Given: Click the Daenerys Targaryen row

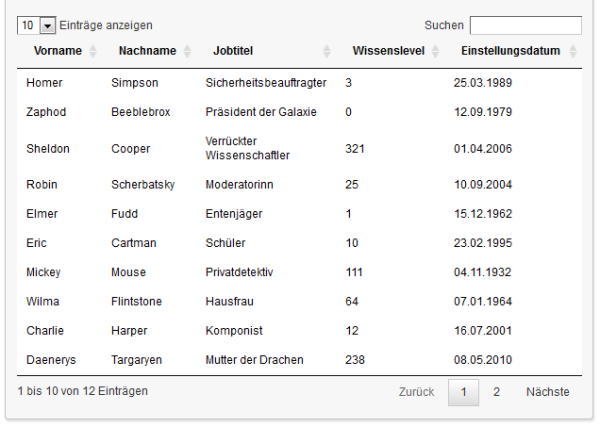Looking at the screenshot, I should pos(299,360).
